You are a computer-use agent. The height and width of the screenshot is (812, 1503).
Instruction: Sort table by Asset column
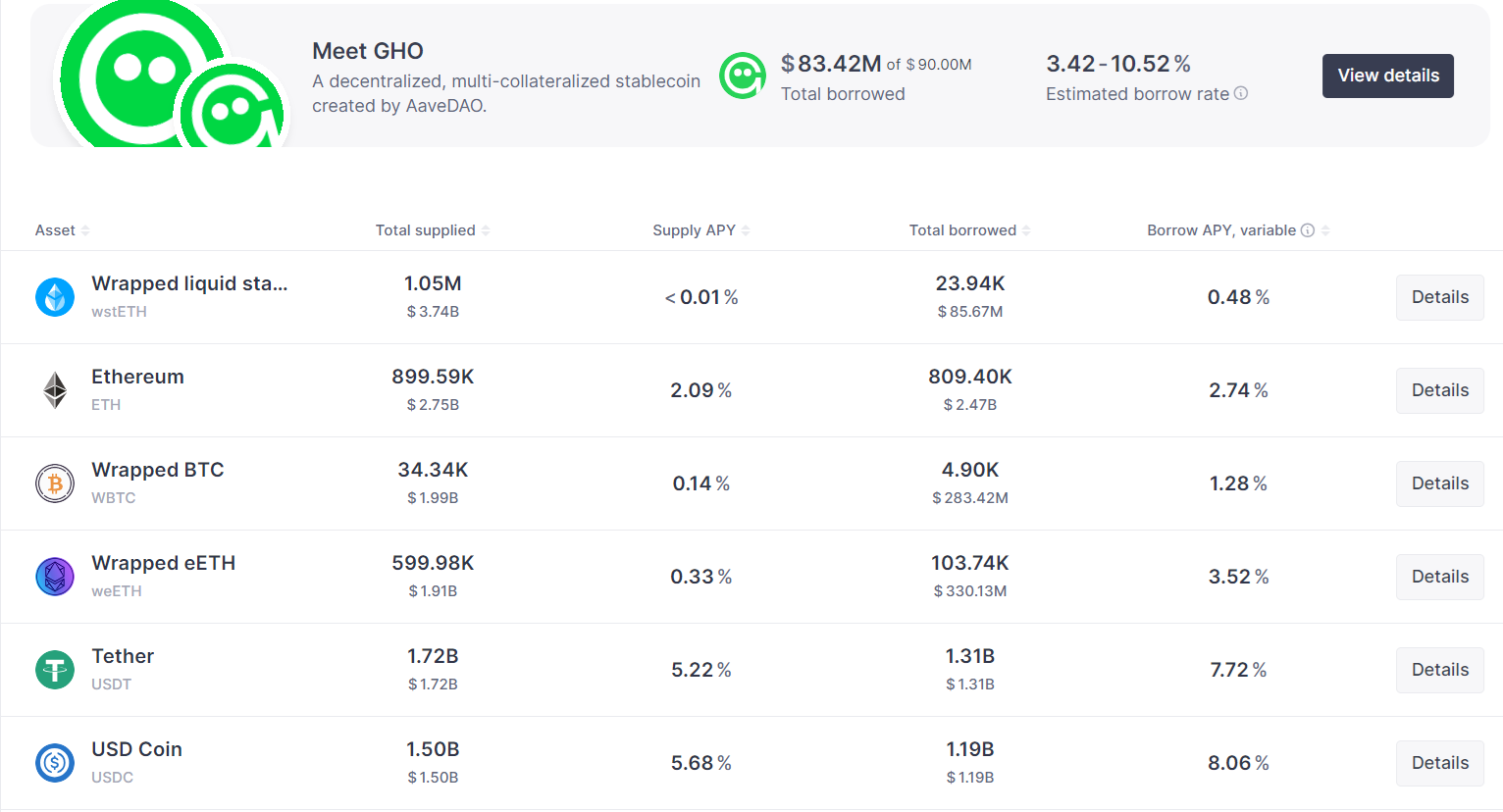coord(63,230)
